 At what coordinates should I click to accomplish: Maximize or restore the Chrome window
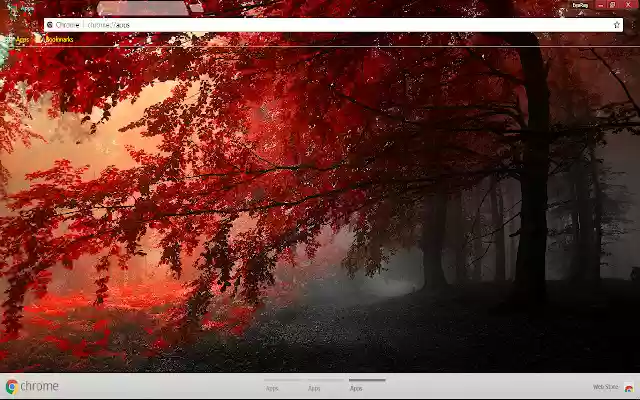click(612, 5)
